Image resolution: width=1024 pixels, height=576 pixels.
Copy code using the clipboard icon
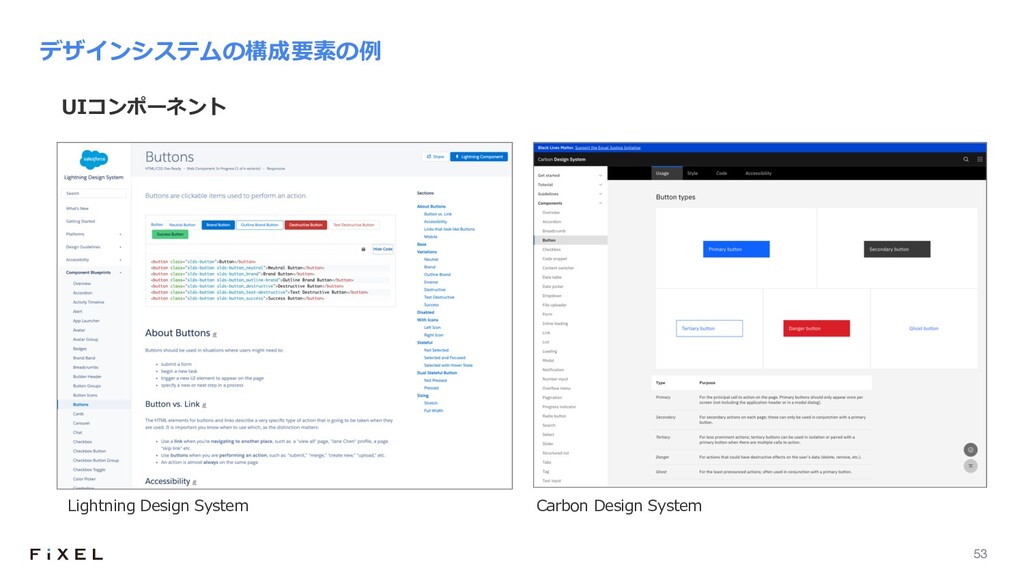coord(364,249)
